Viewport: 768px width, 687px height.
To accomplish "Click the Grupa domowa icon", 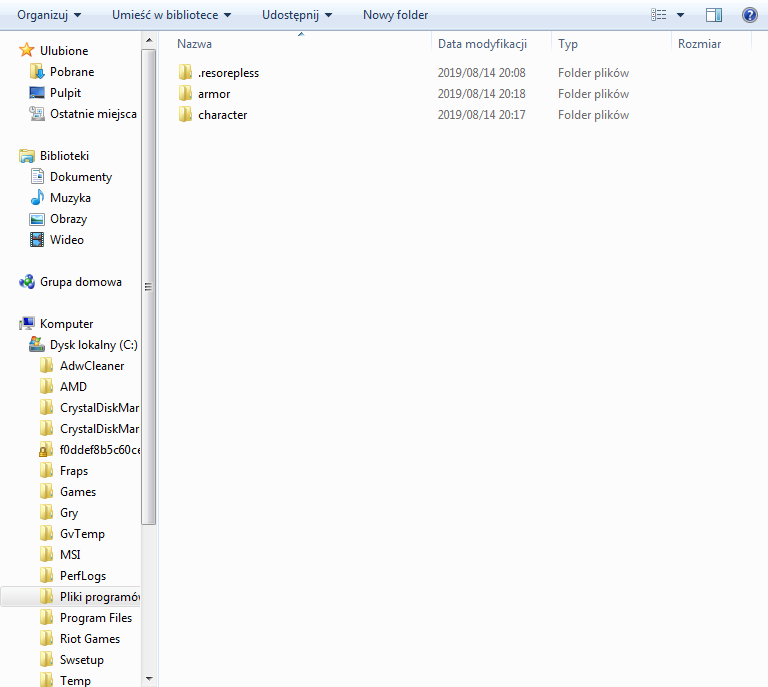I will tap(27, 282).
